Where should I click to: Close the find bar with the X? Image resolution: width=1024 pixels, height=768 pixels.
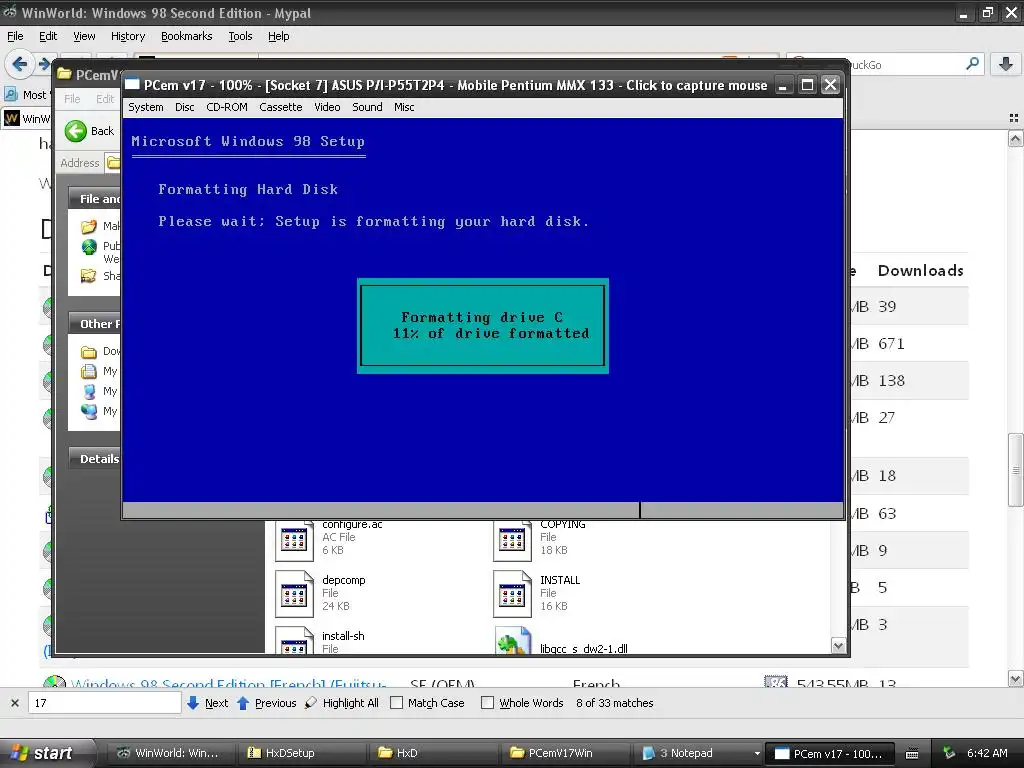[14, 703]
